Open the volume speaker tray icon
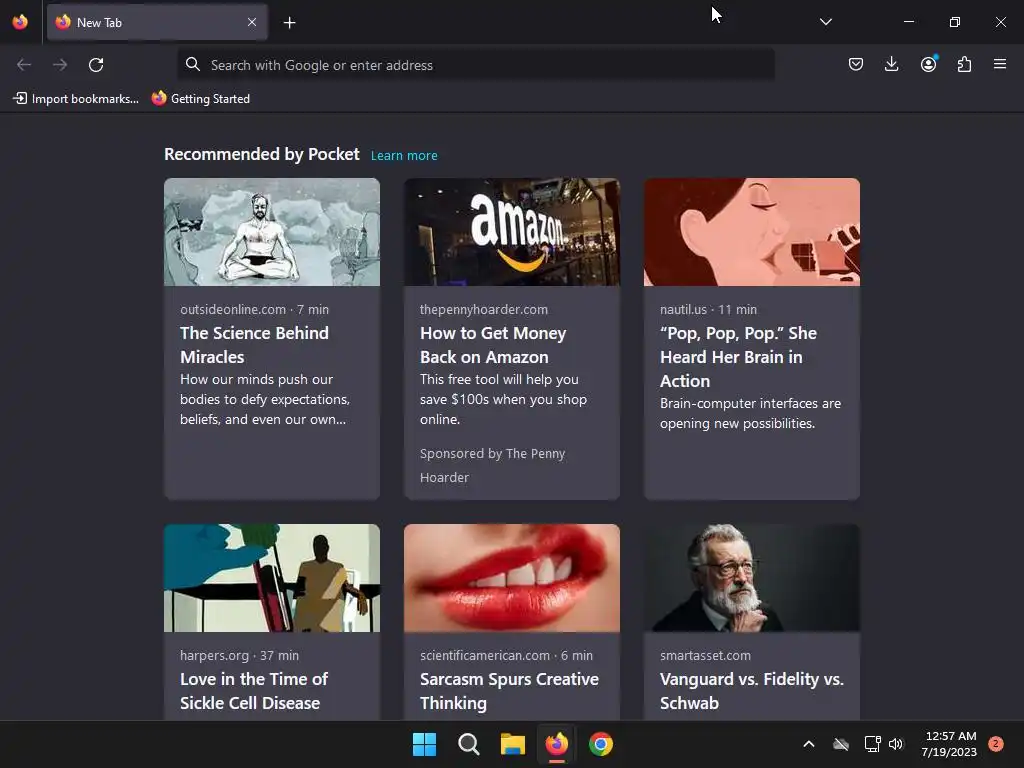The height and width of the screenshot is (768, 1024). pos(896,744)
